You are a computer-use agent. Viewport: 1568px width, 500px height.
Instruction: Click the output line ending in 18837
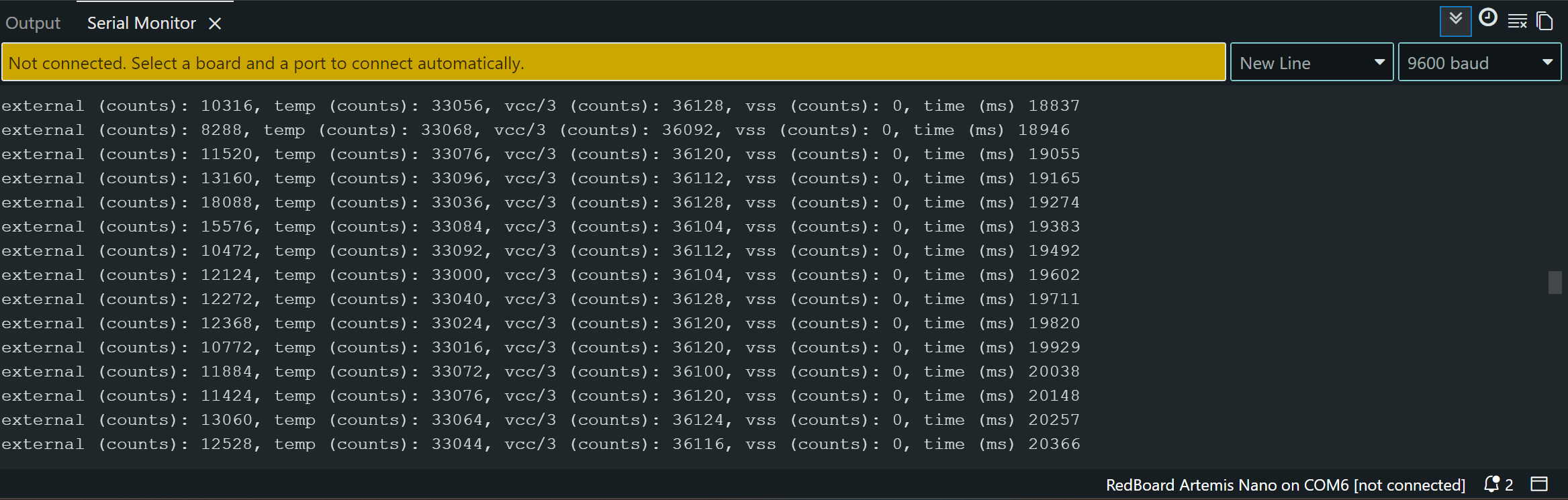pos(541,106)
